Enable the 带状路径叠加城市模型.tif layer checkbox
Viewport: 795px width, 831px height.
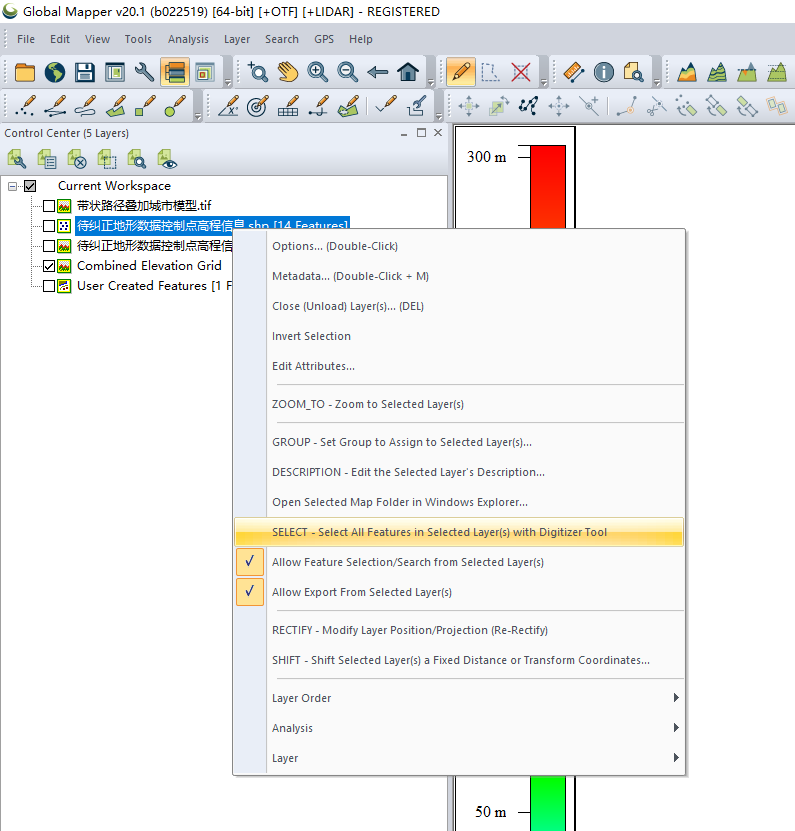pyautogui.click(x=49, y=206)
